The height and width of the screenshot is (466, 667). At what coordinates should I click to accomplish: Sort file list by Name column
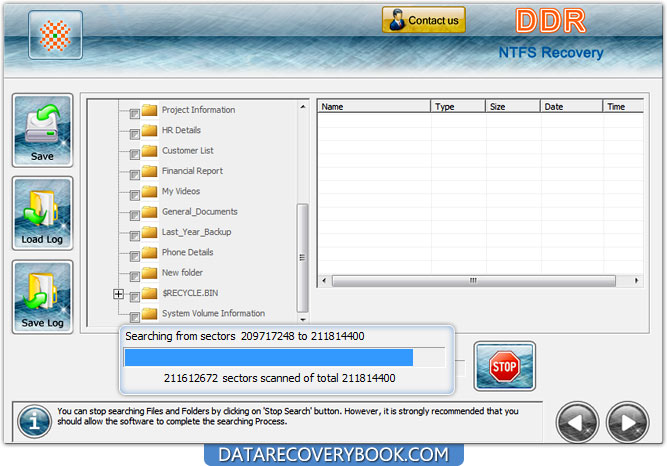click(x=374, y=106)
